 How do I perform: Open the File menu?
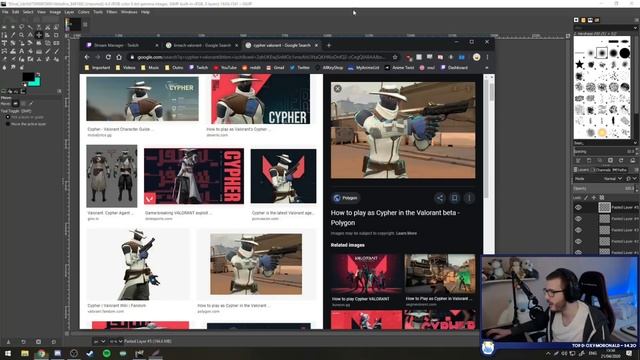pyautogui.click(x=5, y=12)
